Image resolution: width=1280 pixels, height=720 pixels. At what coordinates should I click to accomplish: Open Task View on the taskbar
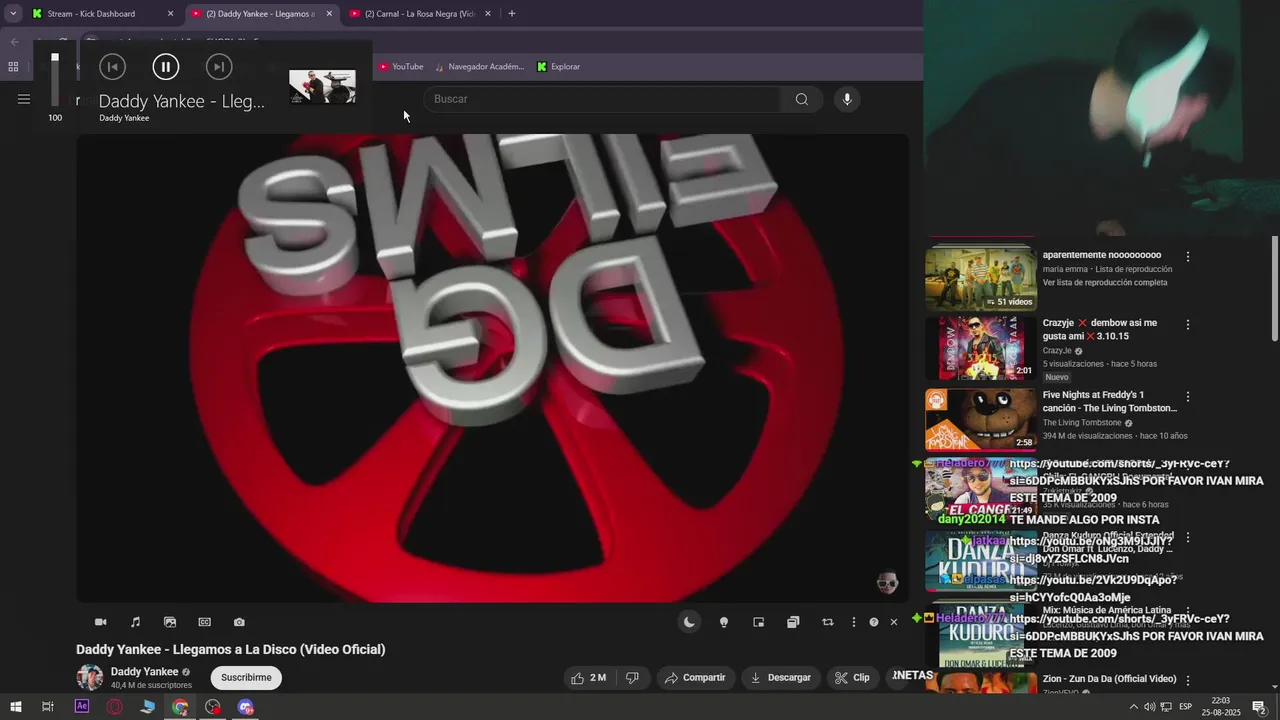coord(48,707)
